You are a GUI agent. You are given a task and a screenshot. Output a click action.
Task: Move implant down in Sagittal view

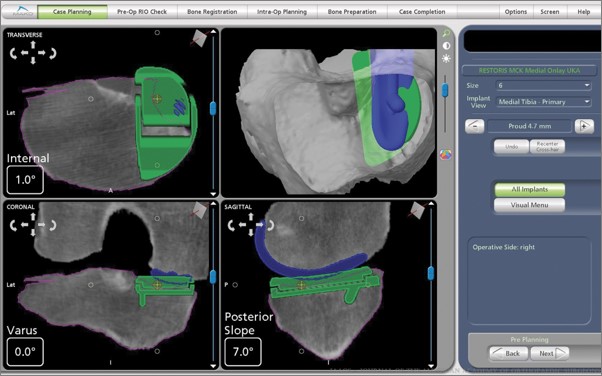pos(251,232)
